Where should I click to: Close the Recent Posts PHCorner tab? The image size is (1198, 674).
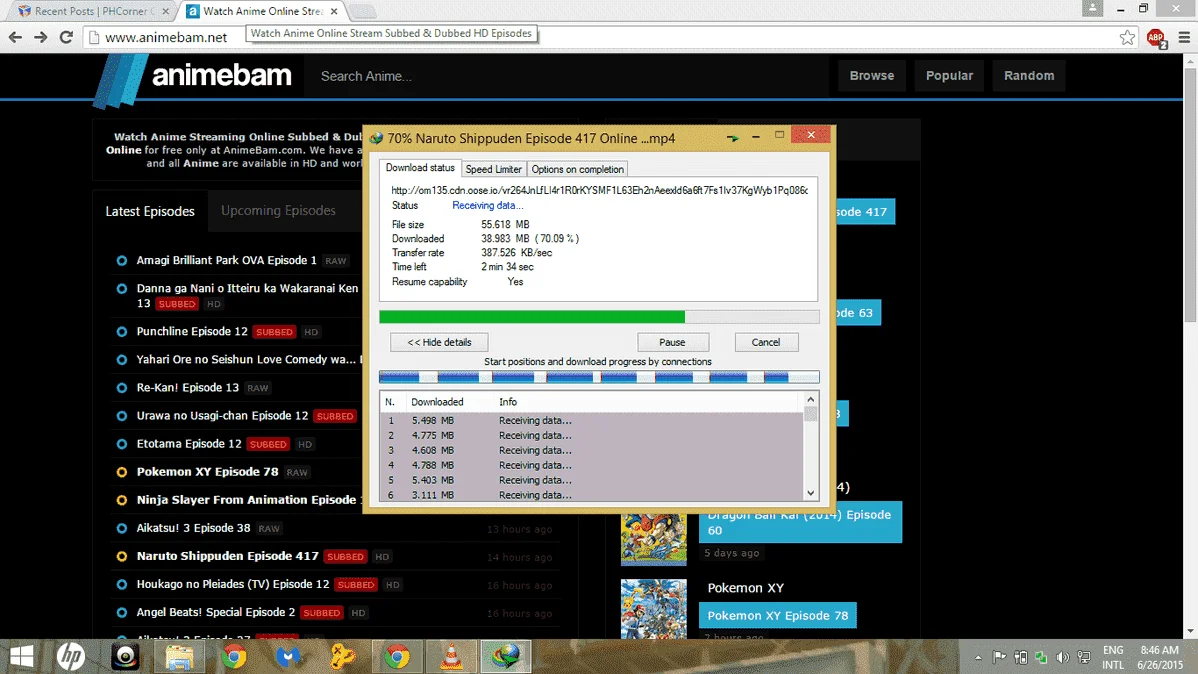pyautogui.click(x=165, y=11)
